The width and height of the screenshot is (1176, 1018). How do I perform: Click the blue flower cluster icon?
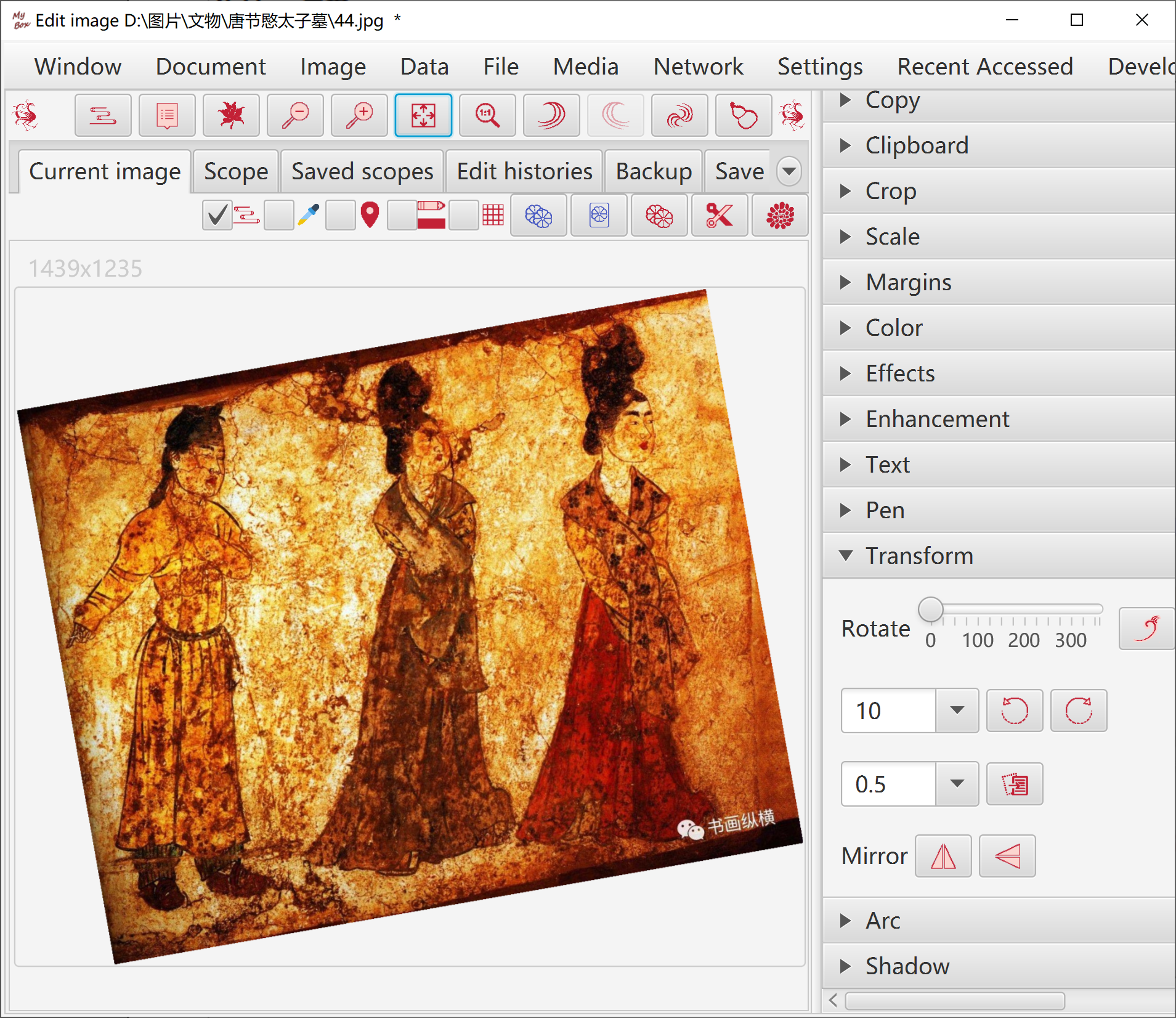(x=538, y=216)
